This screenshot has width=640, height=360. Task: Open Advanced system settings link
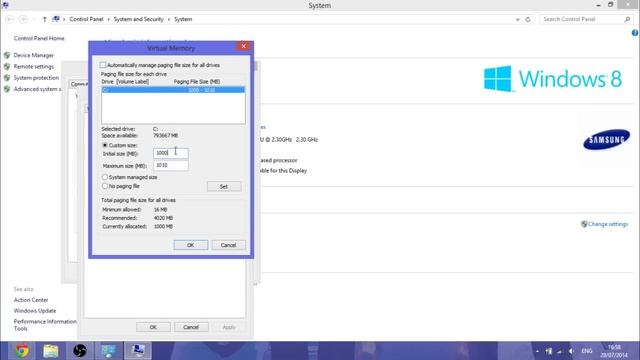(x=37, y=89)
